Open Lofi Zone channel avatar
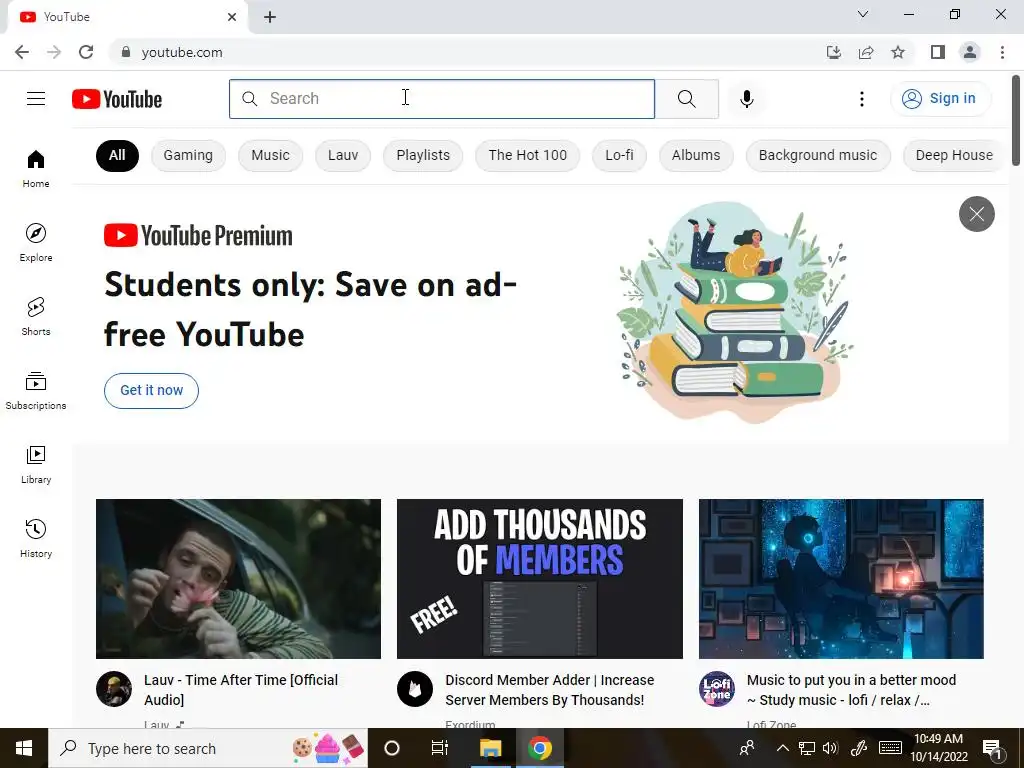 716,689
